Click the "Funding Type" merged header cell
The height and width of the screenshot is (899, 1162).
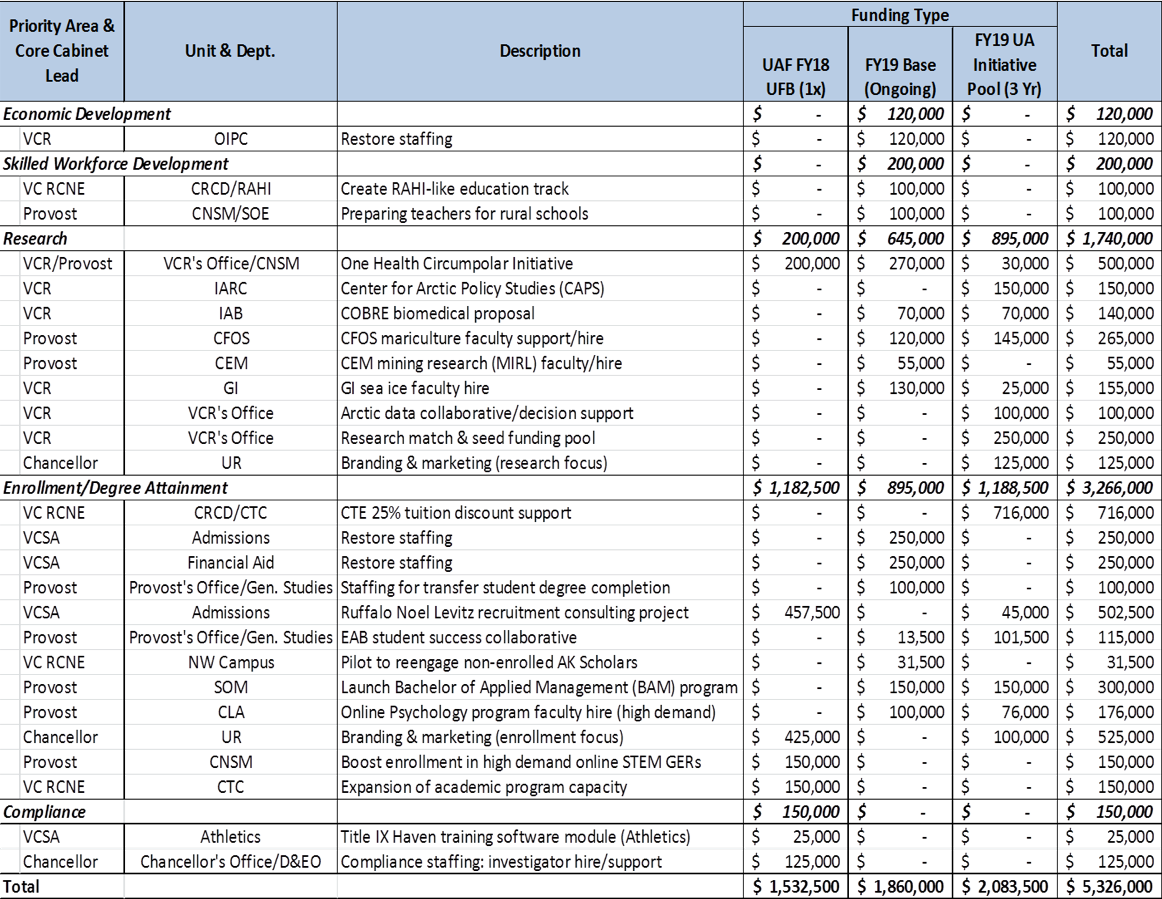(900, 15)
